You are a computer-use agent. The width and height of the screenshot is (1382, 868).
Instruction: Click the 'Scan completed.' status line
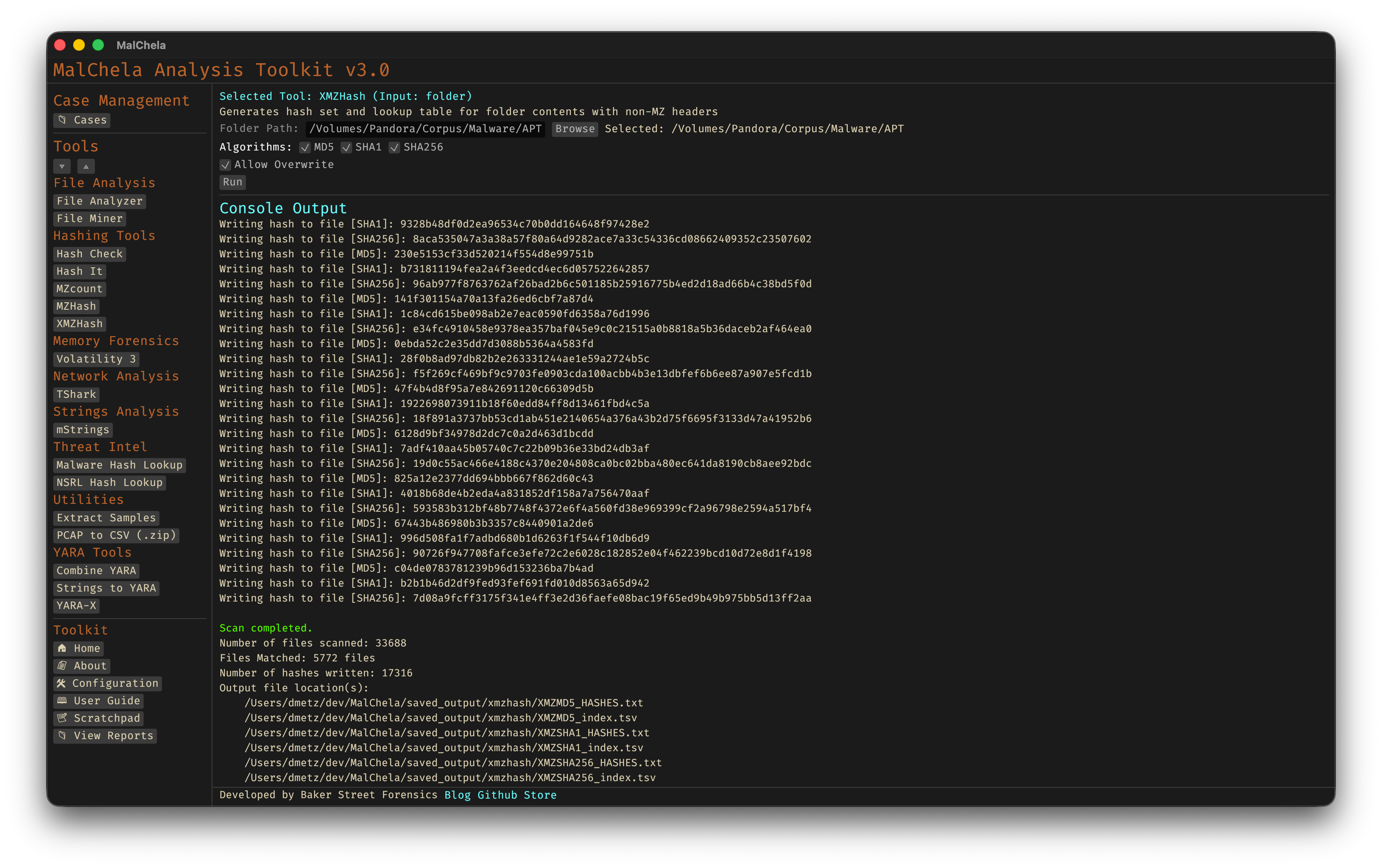[266, 628]
